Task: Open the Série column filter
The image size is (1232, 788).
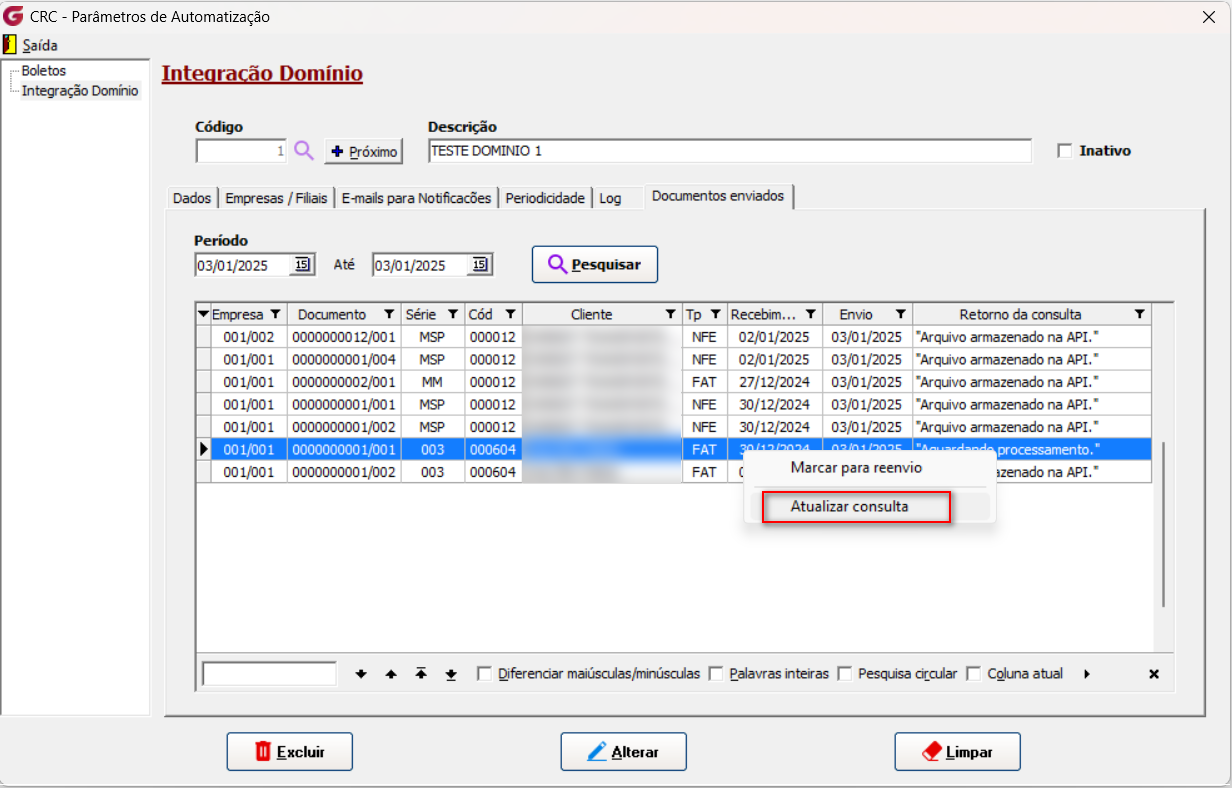Action: (452, 314)
